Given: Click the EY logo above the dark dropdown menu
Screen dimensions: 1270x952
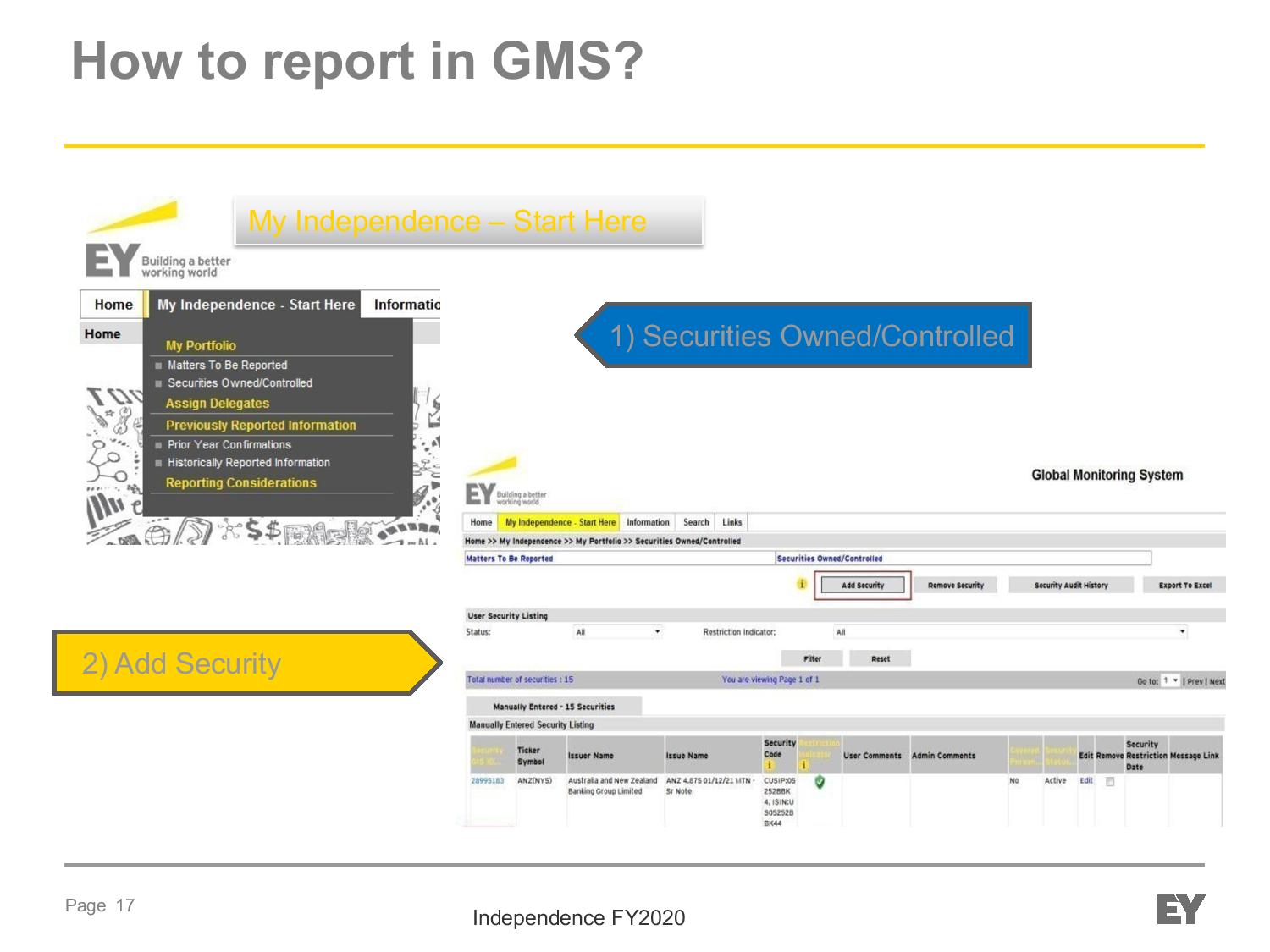Looking at the screenshot, I should pyautogui.click(x=157, y=240).
